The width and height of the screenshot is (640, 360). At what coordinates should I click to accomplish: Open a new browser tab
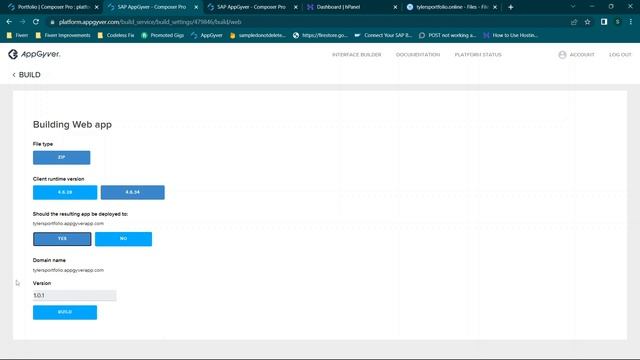coord(511,7)
